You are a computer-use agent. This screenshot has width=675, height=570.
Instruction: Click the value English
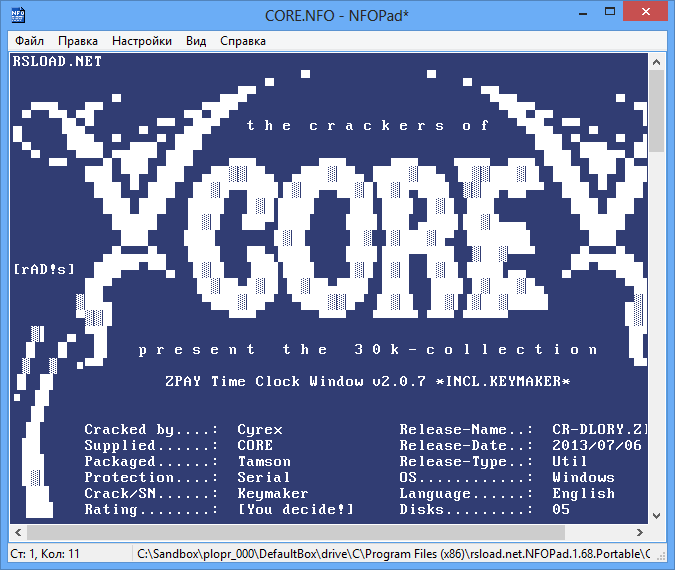coord(583,493)
